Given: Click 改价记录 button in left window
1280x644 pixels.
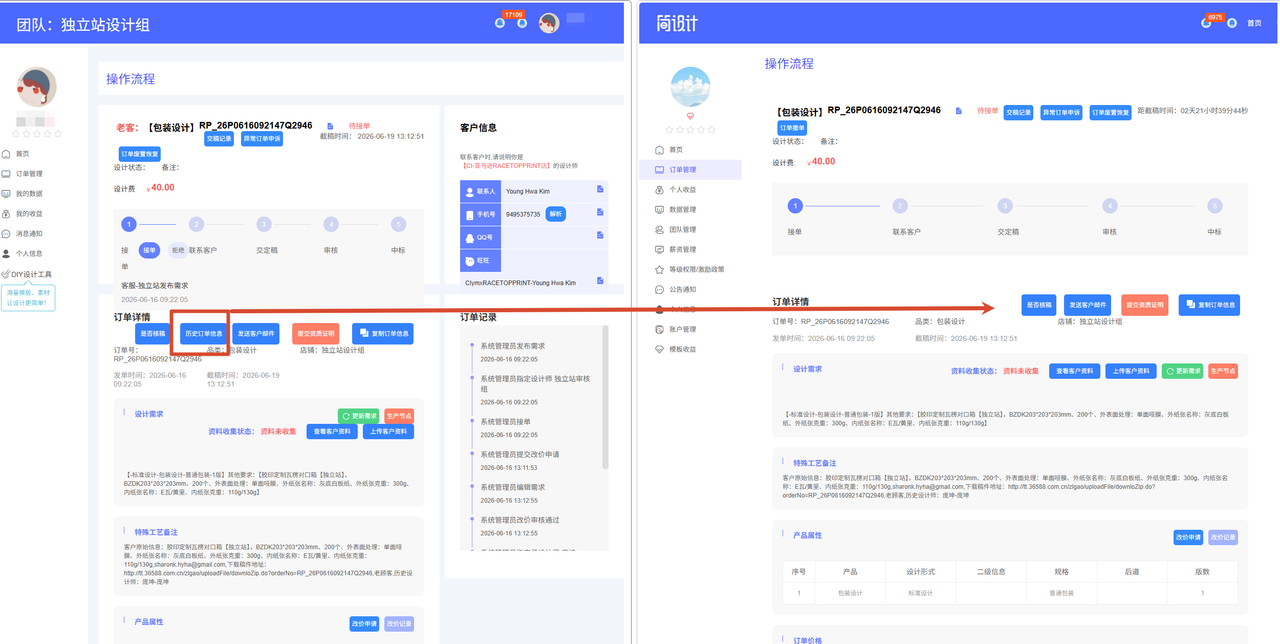Looking at the screenshot, I should [x=399, y=624].
